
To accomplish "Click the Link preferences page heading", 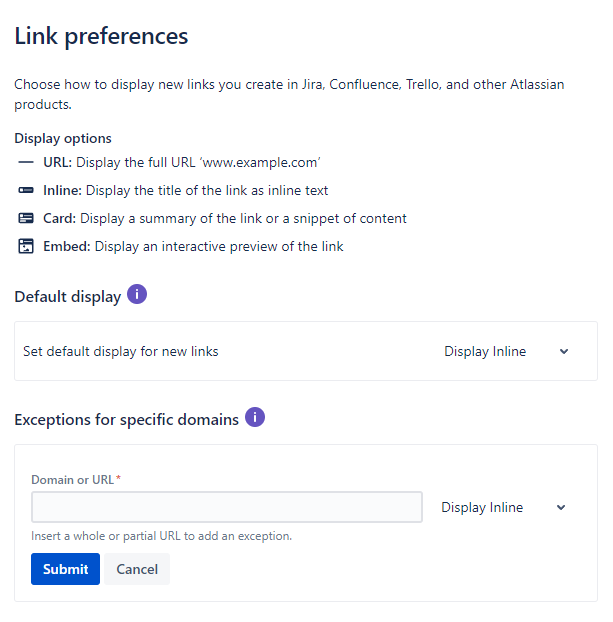I will 101,36.
